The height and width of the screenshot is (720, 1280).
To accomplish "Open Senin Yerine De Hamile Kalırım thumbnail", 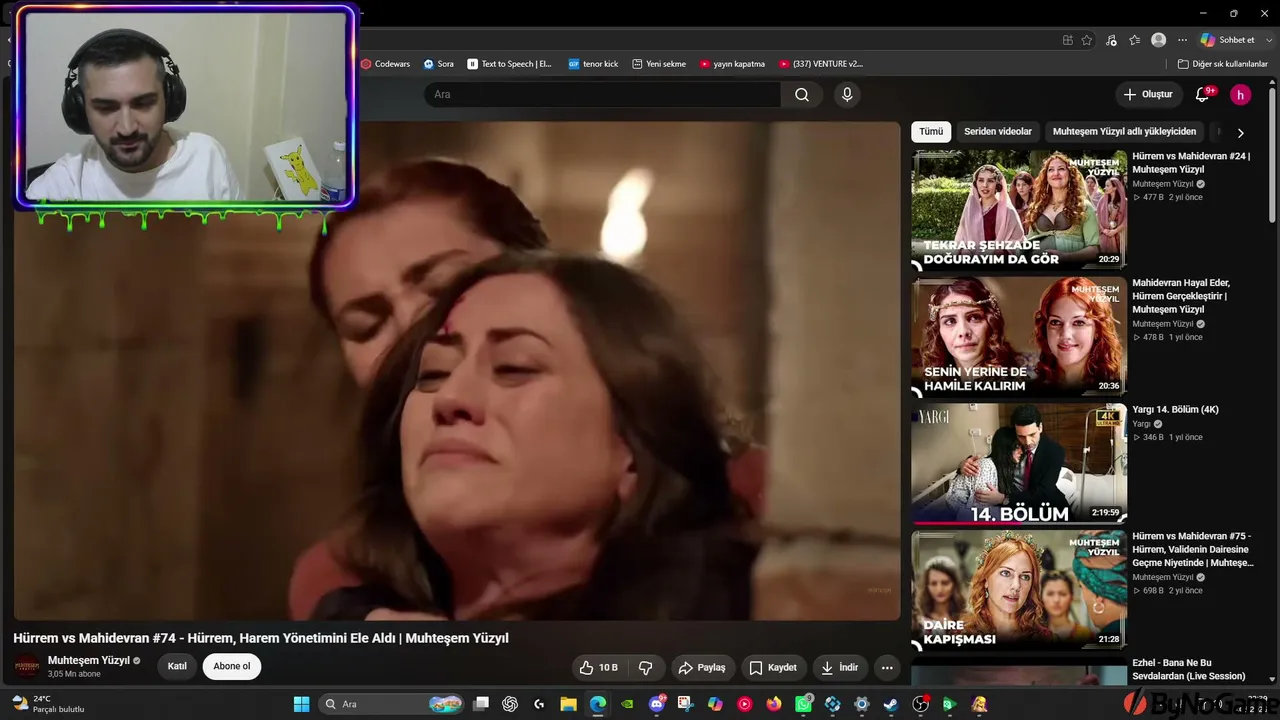I will pos(1019,337).
